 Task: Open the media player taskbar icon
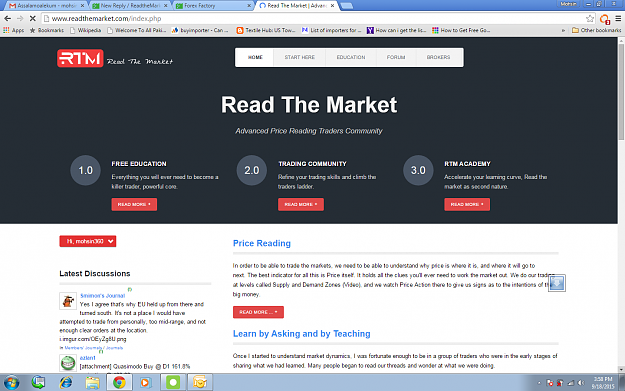[145, 383]
